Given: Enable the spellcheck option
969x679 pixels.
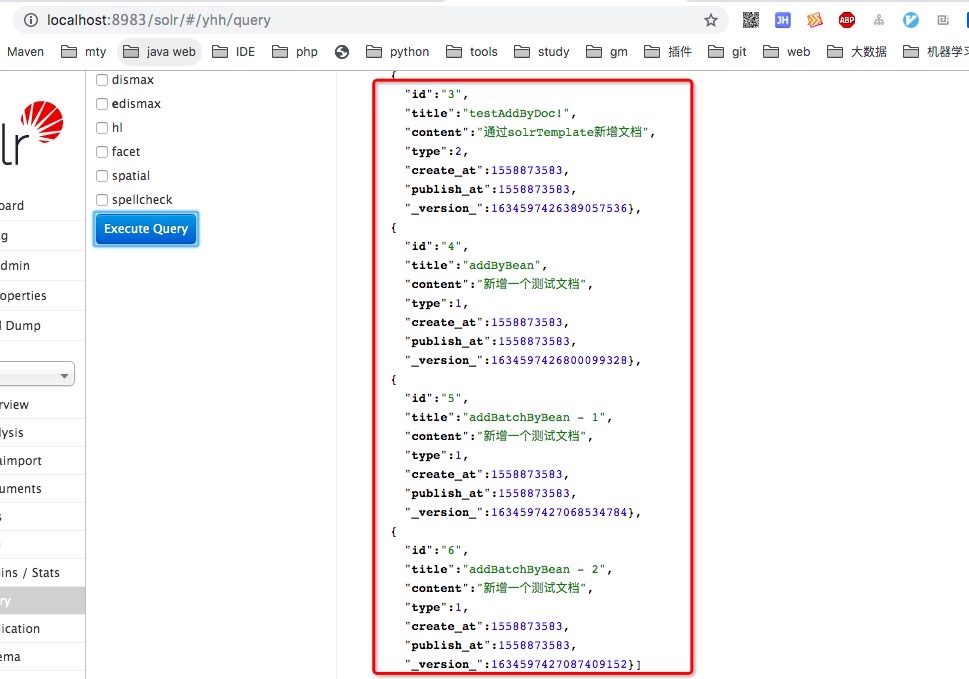Looking at the screenshot, I should (102, 200).
